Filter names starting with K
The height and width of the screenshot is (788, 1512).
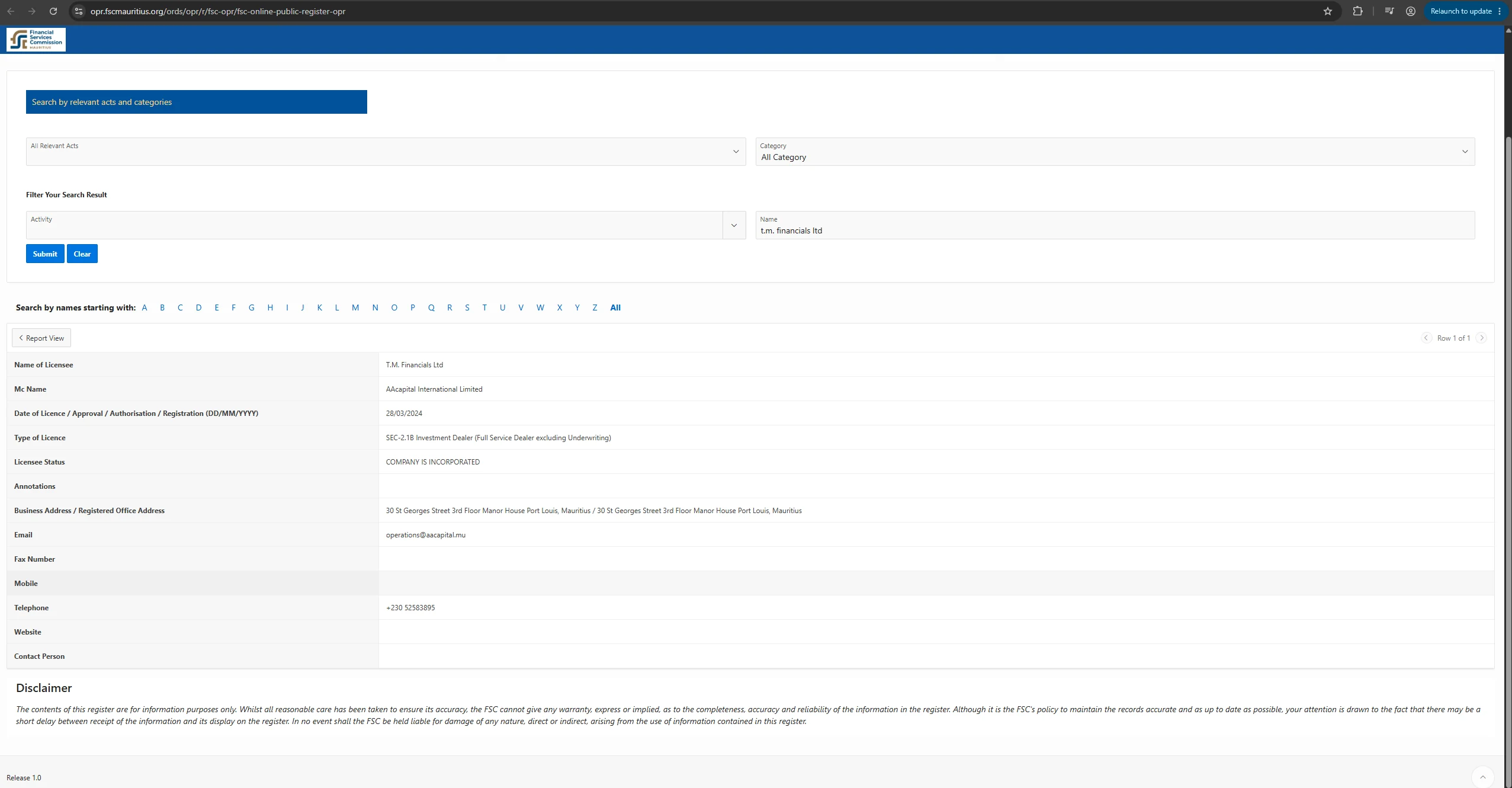(320, 307)
